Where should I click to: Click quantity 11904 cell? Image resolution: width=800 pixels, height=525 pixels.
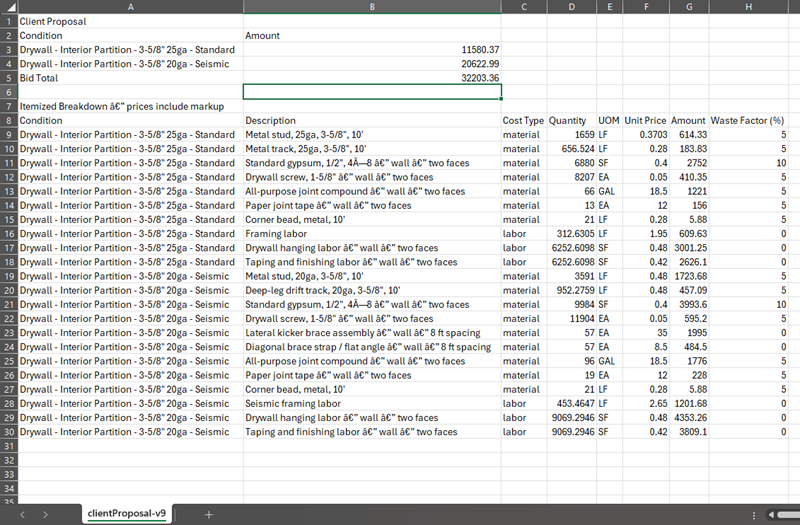[571, 318]
